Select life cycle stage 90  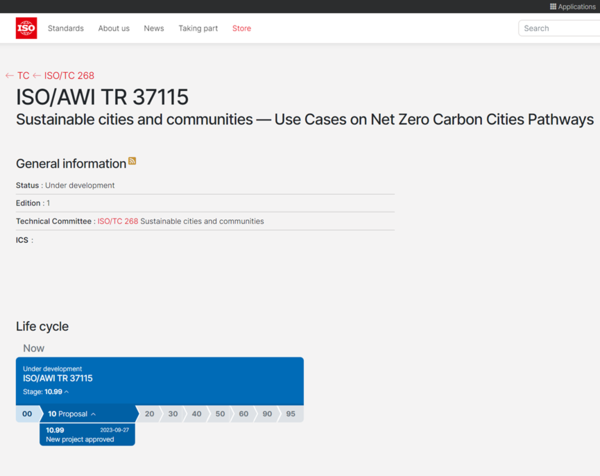(x=267, y=414)
